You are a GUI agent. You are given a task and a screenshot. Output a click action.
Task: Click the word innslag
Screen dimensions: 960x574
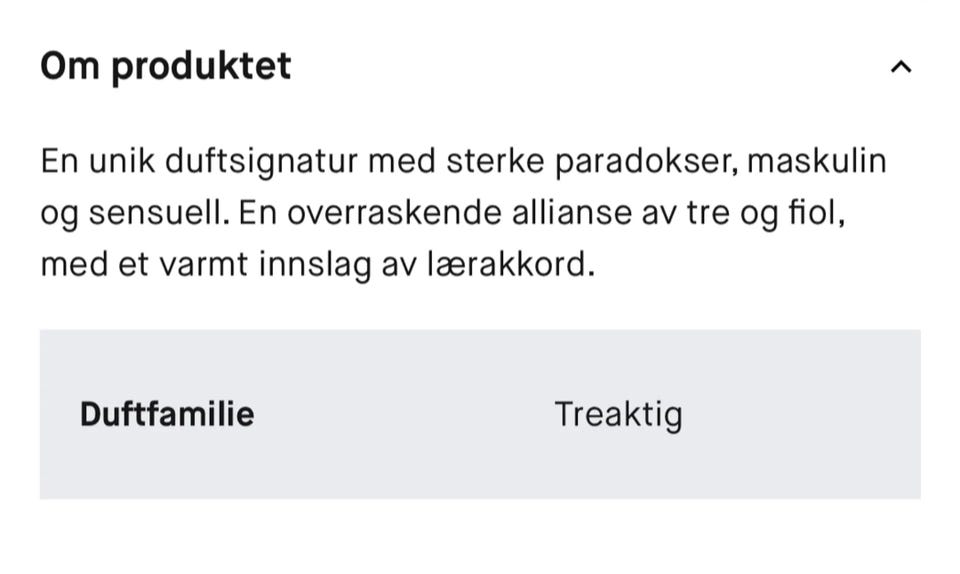[315, 266]
